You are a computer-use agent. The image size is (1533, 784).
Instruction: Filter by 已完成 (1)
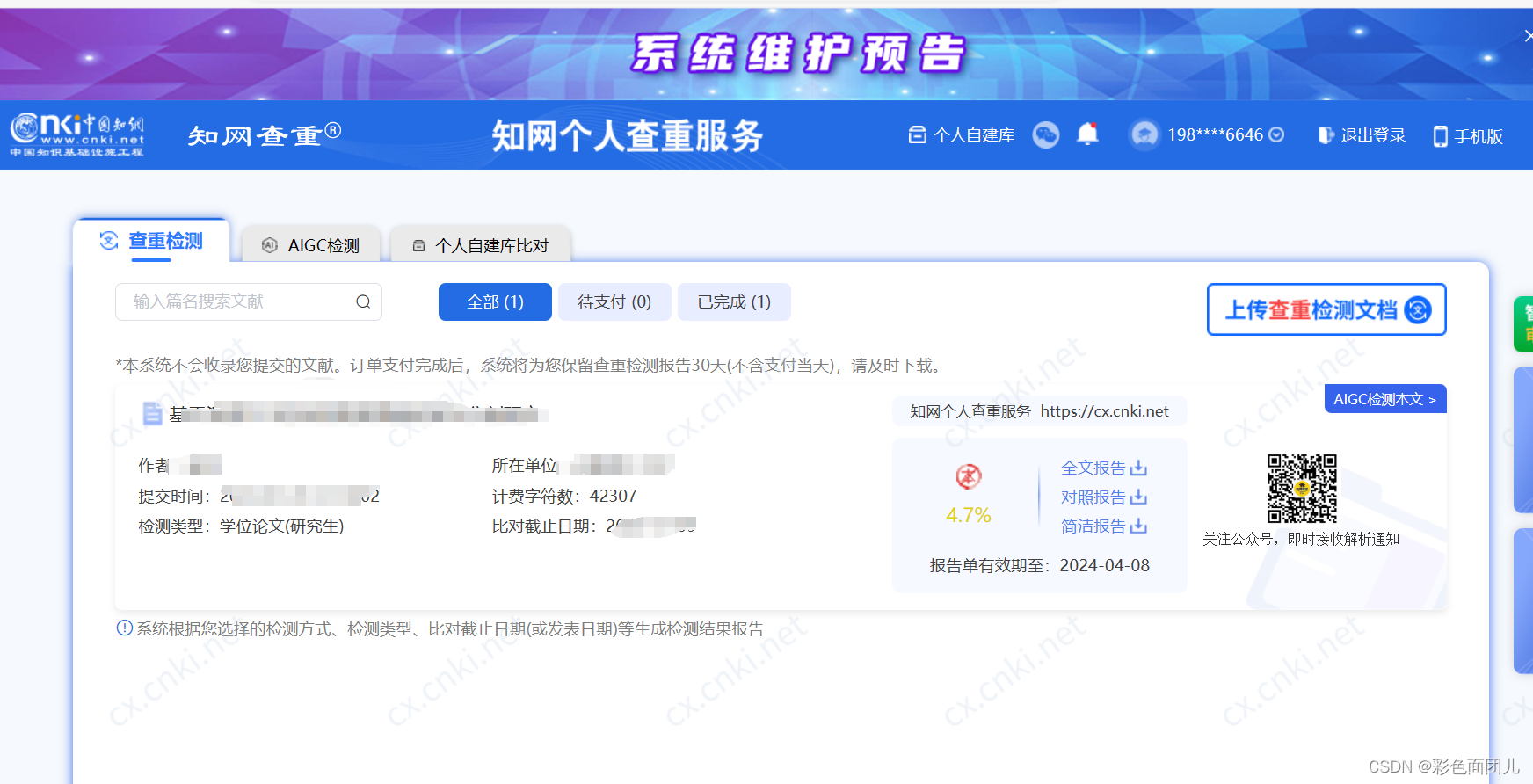pyautogui.click(x=734, y=301)
